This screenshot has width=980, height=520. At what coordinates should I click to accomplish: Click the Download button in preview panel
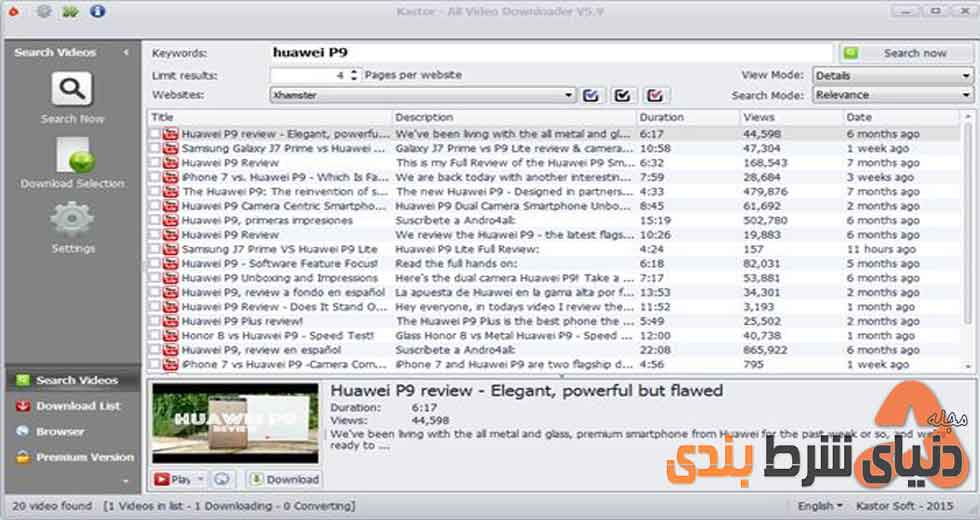click(284, 479)
